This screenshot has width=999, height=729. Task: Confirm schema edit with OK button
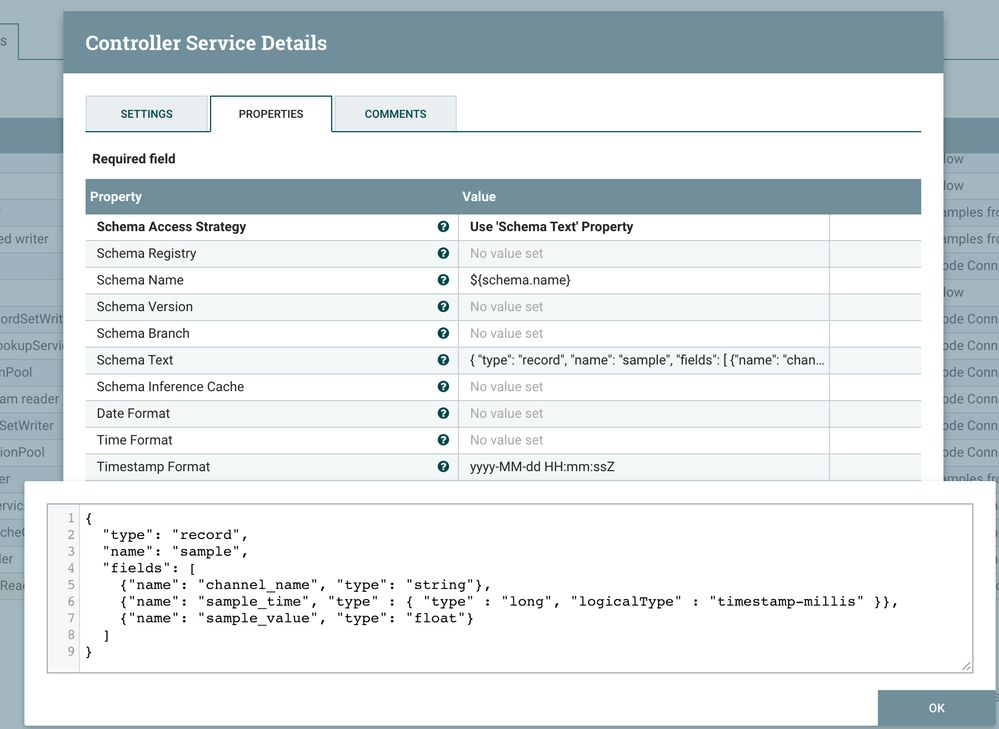(936, 708)
